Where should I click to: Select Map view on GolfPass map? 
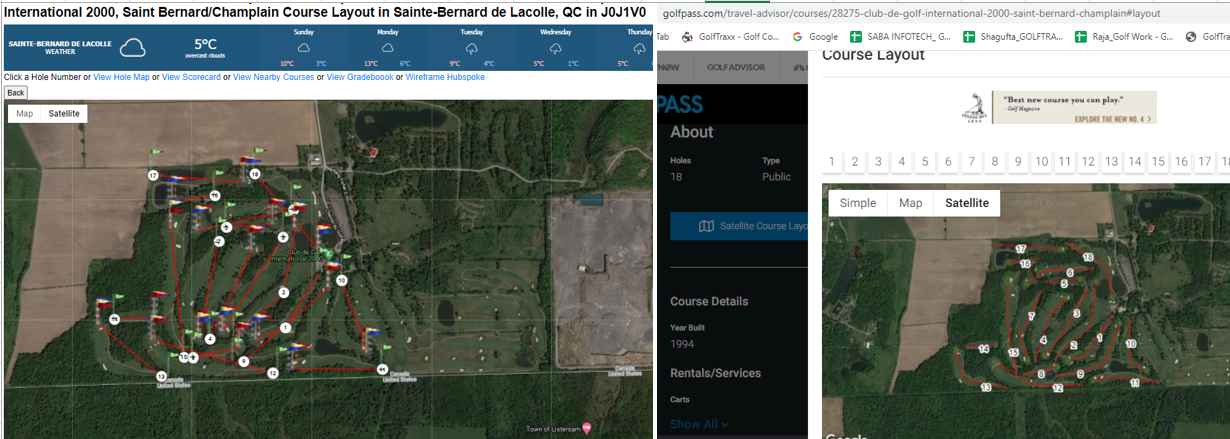(910, 203)
